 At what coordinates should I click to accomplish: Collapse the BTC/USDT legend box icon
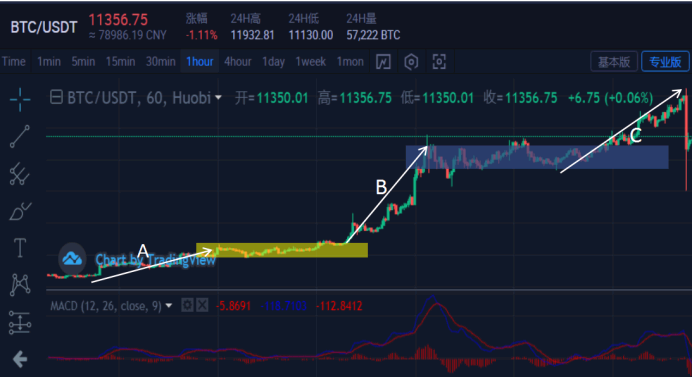click(56, 97)
